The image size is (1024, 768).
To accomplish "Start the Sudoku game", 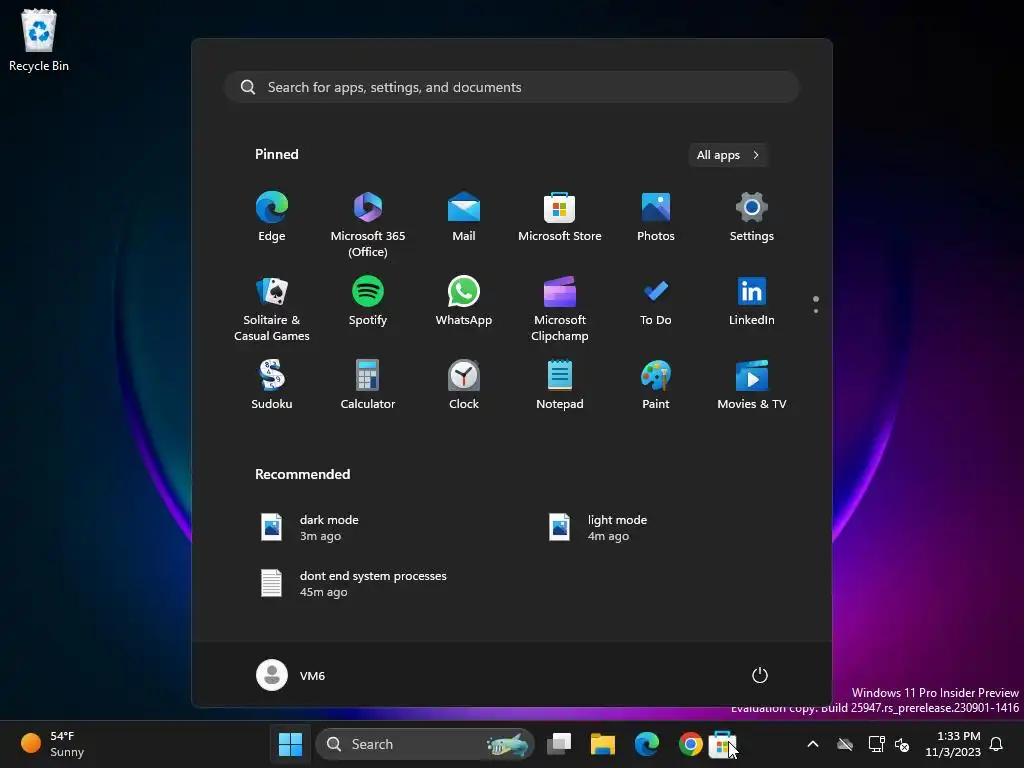I will [x=272, y=385].
